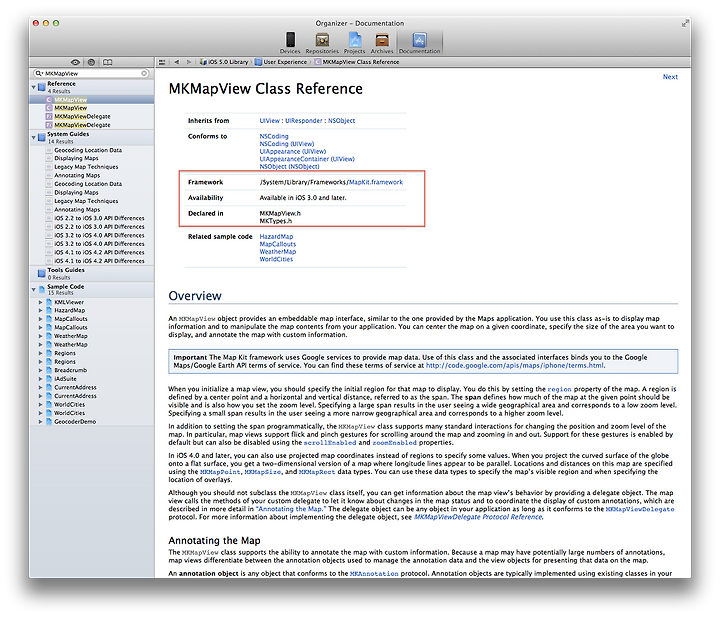Select Breadcrumb in Sample Code results
The width and height of the screenshot is (720, 618).
(x=70, y=370)
